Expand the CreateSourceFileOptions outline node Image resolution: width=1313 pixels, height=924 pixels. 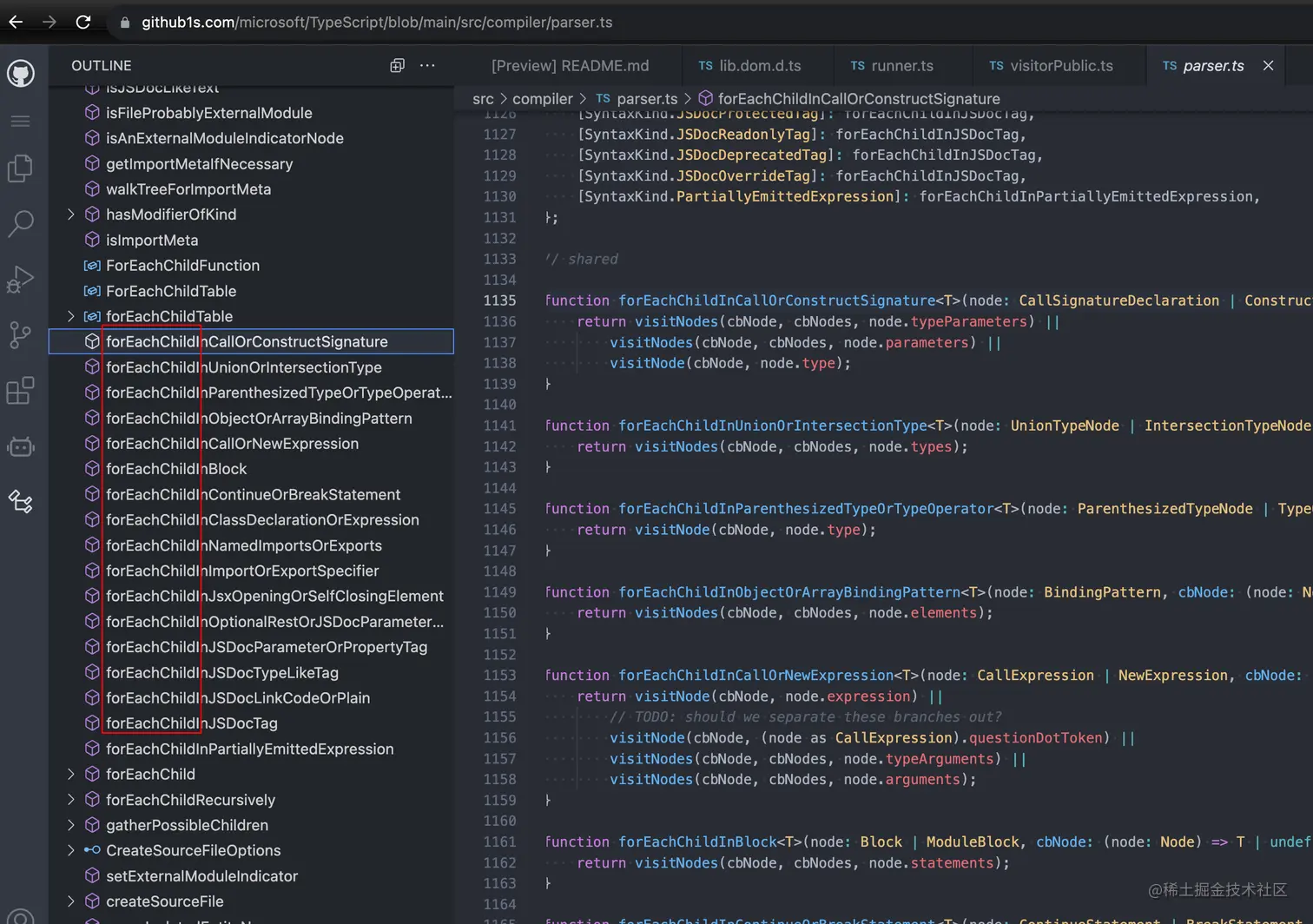click(71, 850)
